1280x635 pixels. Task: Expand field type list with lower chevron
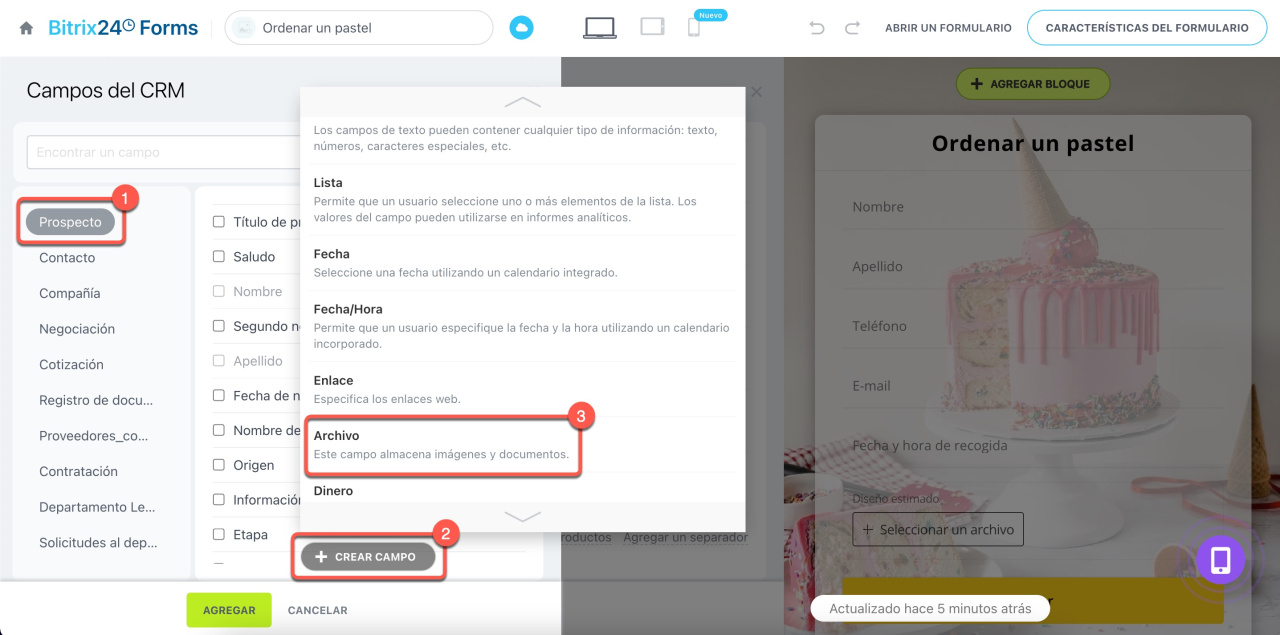coord(523,517)
